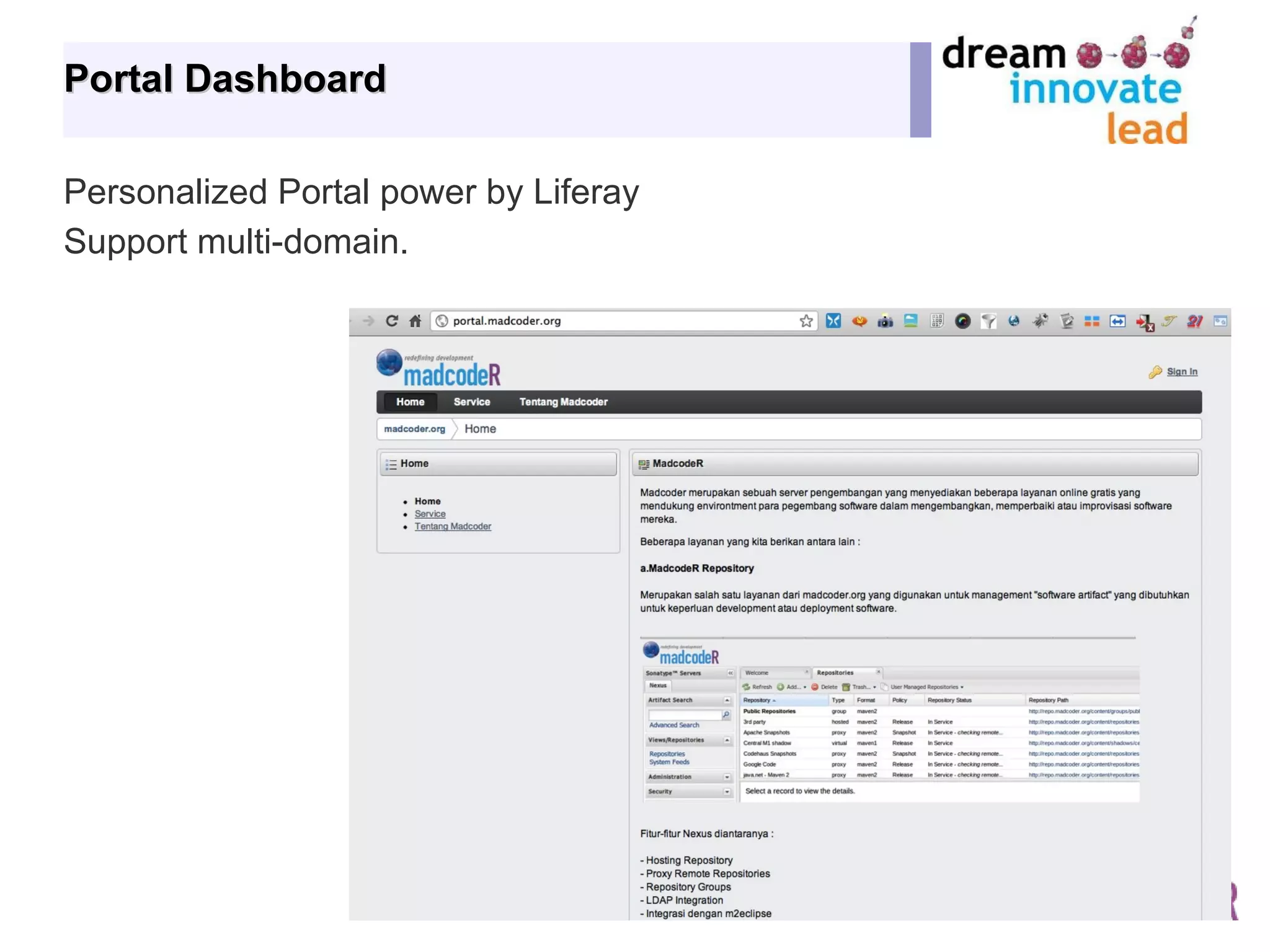Image resolution: width=1270 pixels, height=952 pixels.
Task: Bookmark page with the star icon
Action: 806,320
